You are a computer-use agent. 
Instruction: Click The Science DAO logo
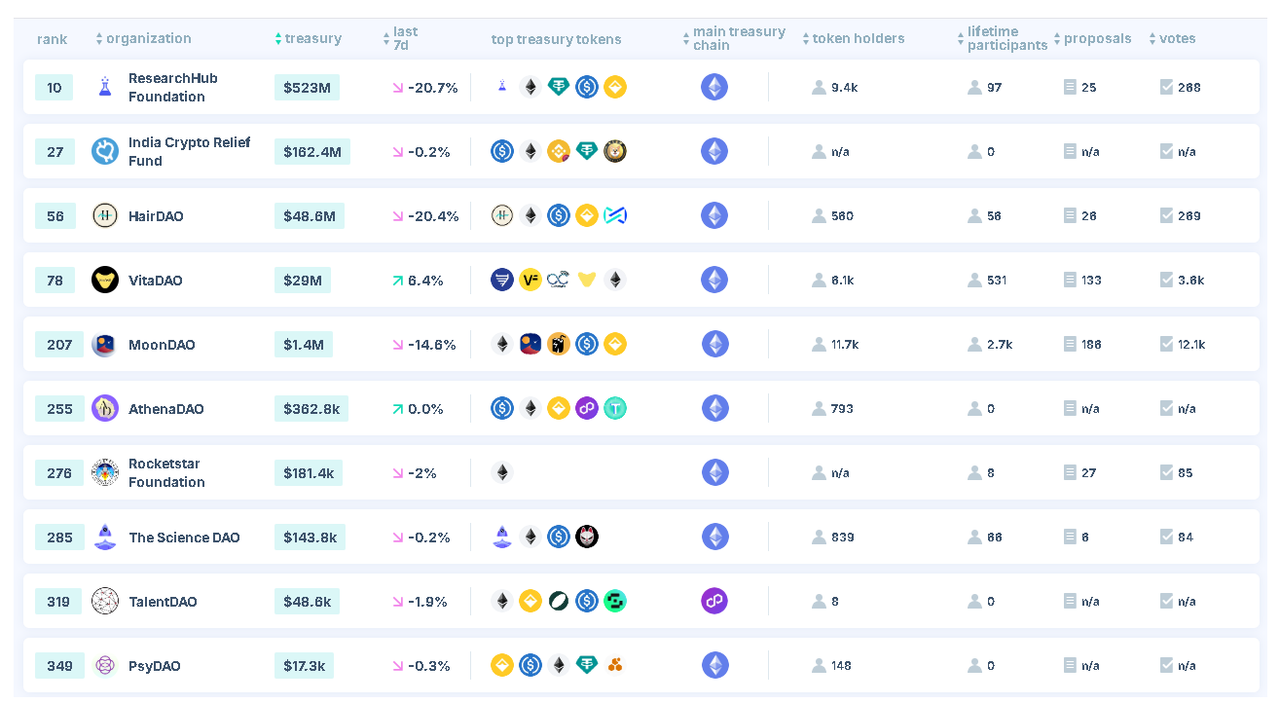[105, 537]
